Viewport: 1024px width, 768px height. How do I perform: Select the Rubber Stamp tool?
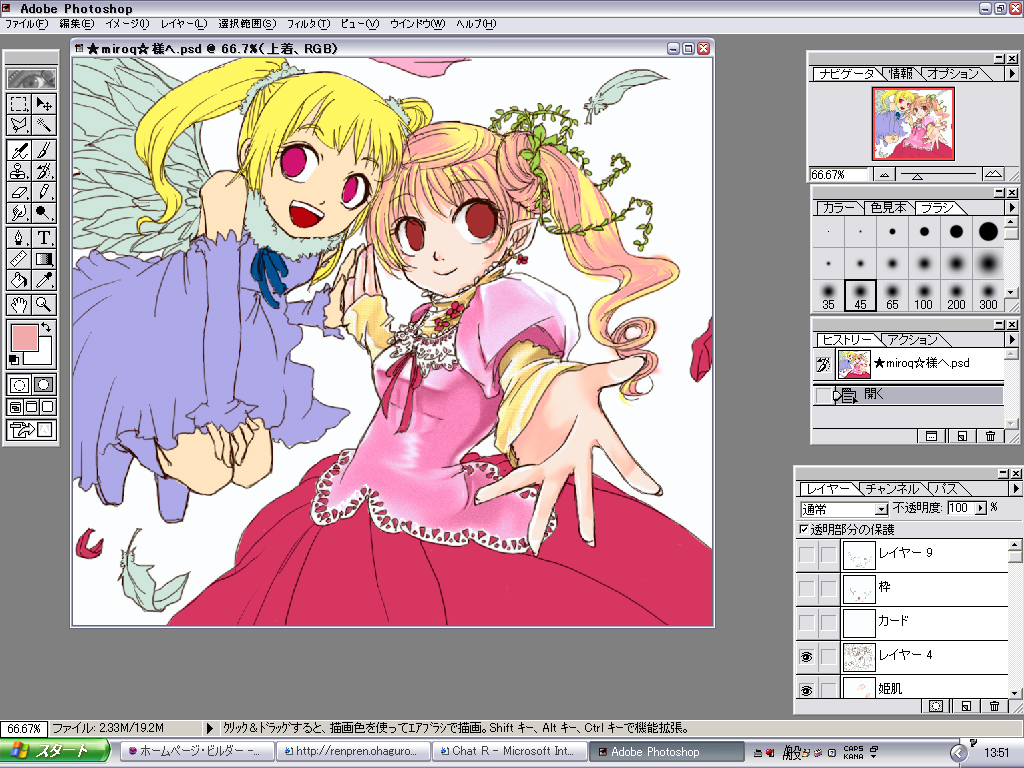[19, 171]
